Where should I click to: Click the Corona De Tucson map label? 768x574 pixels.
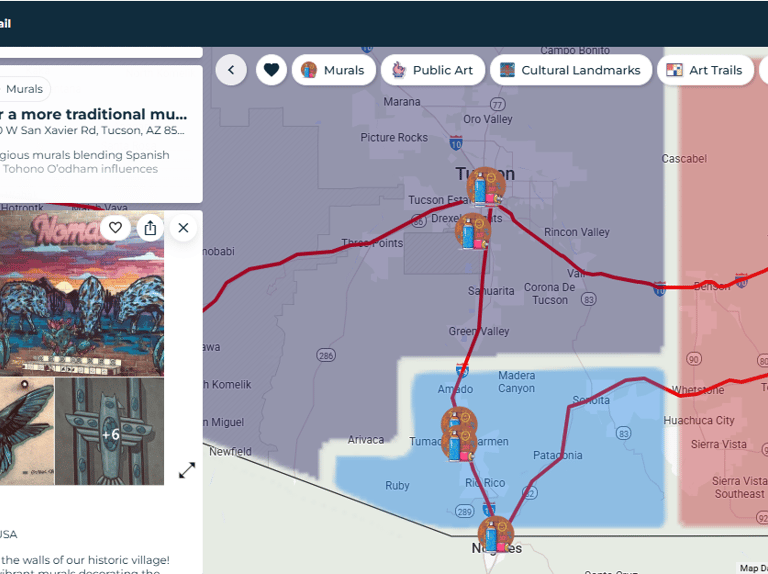click(x=550, y=294)
